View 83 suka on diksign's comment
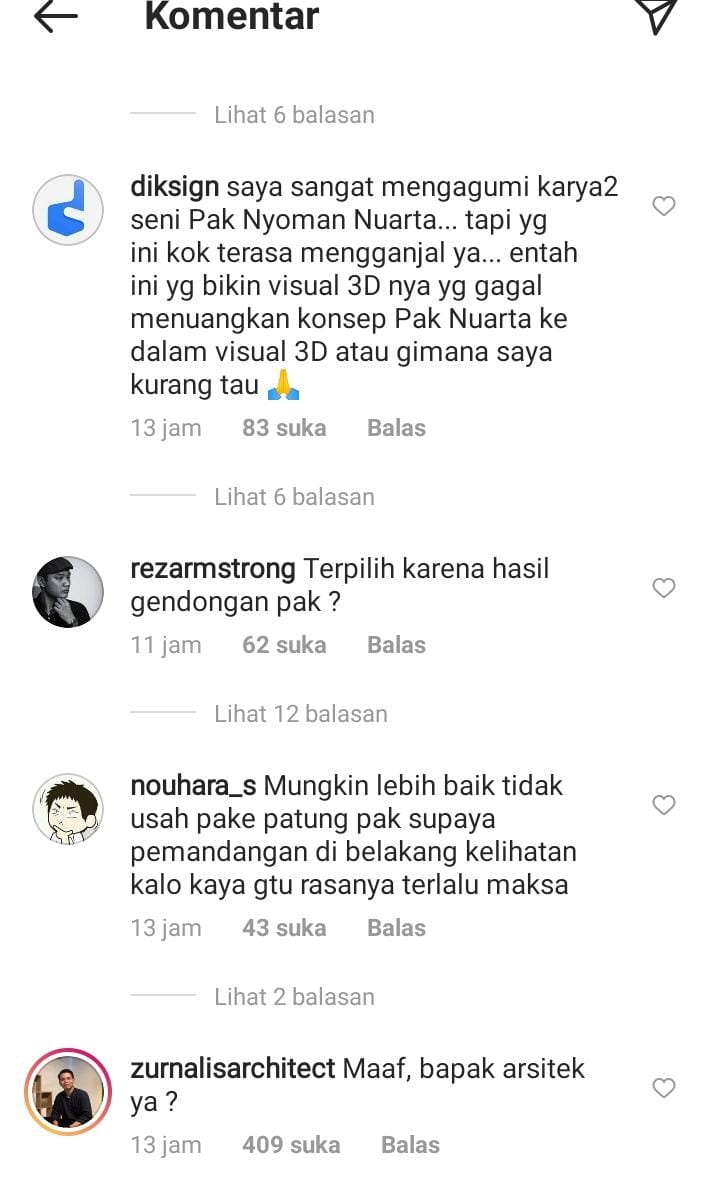 pos(285,428)
